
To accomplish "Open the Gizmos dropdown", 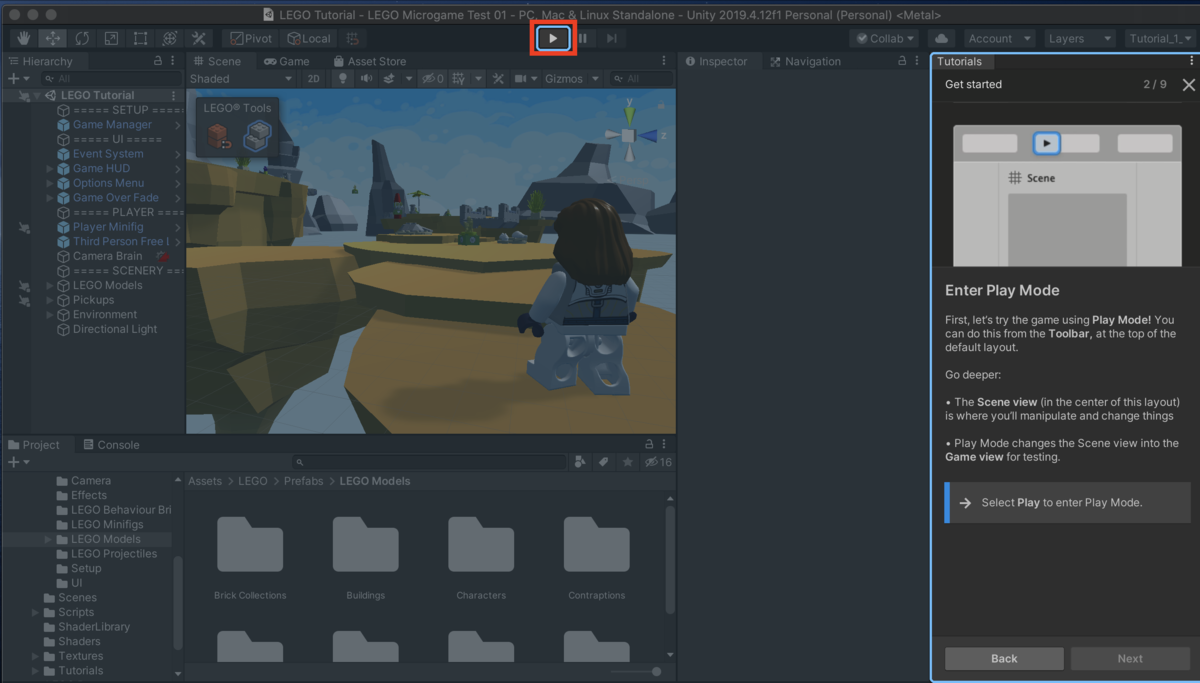I will 572,78.
